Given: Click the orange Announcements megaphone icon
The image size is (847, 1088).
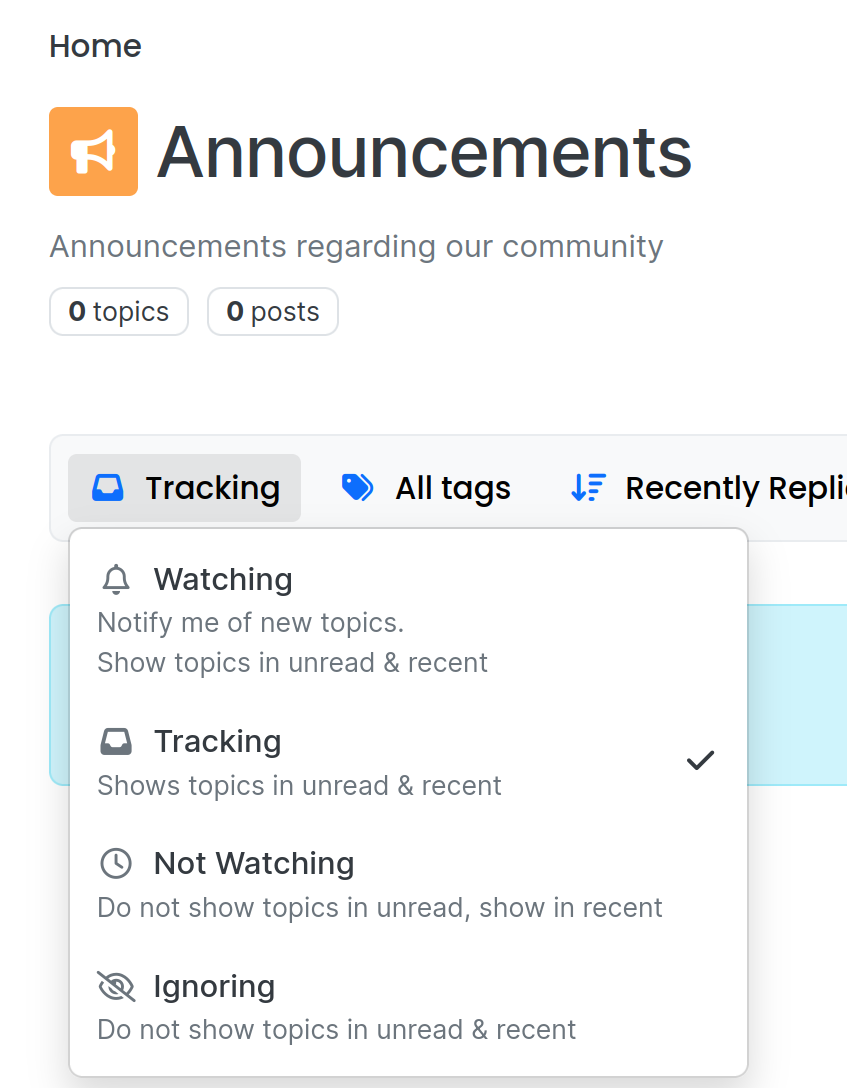Looking at the screenshot, I should [x=94, y=151].
